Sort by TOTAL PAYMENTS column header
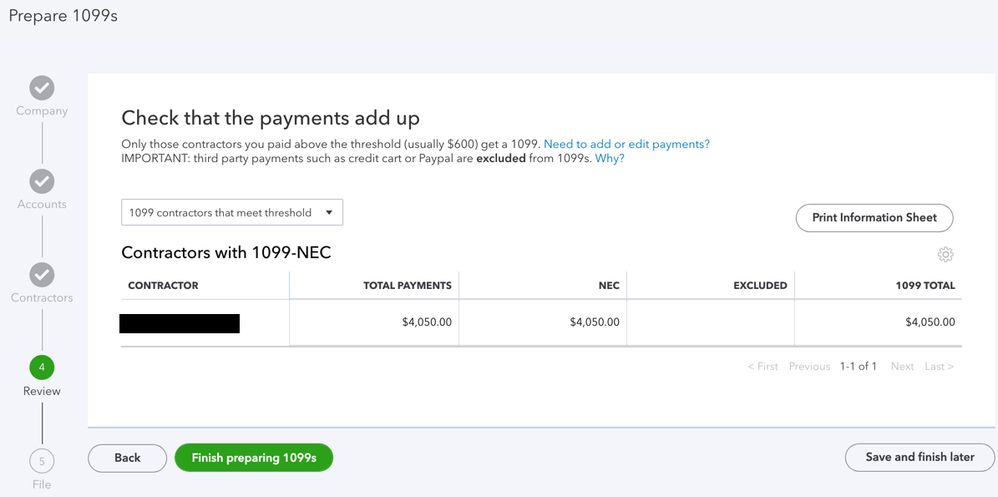Image resolution: width=998 pixels, height=497 pixels. pyautogui.click(x=407, y=286)
